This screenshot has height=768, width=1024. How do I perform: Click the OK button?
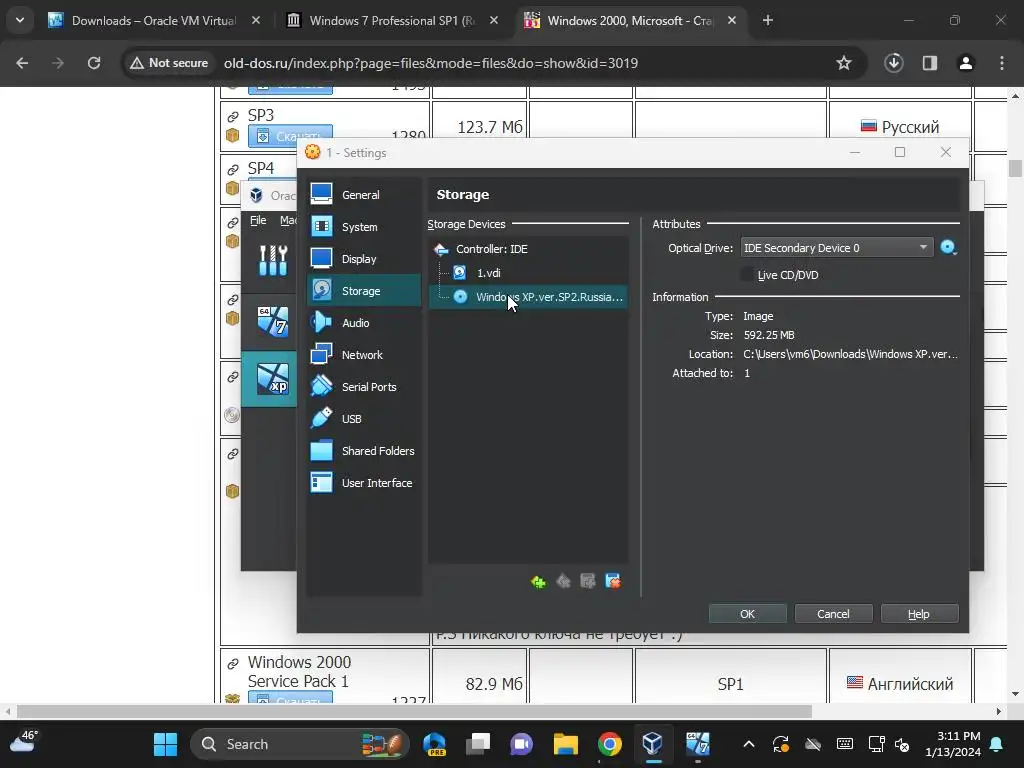[747, 614]
